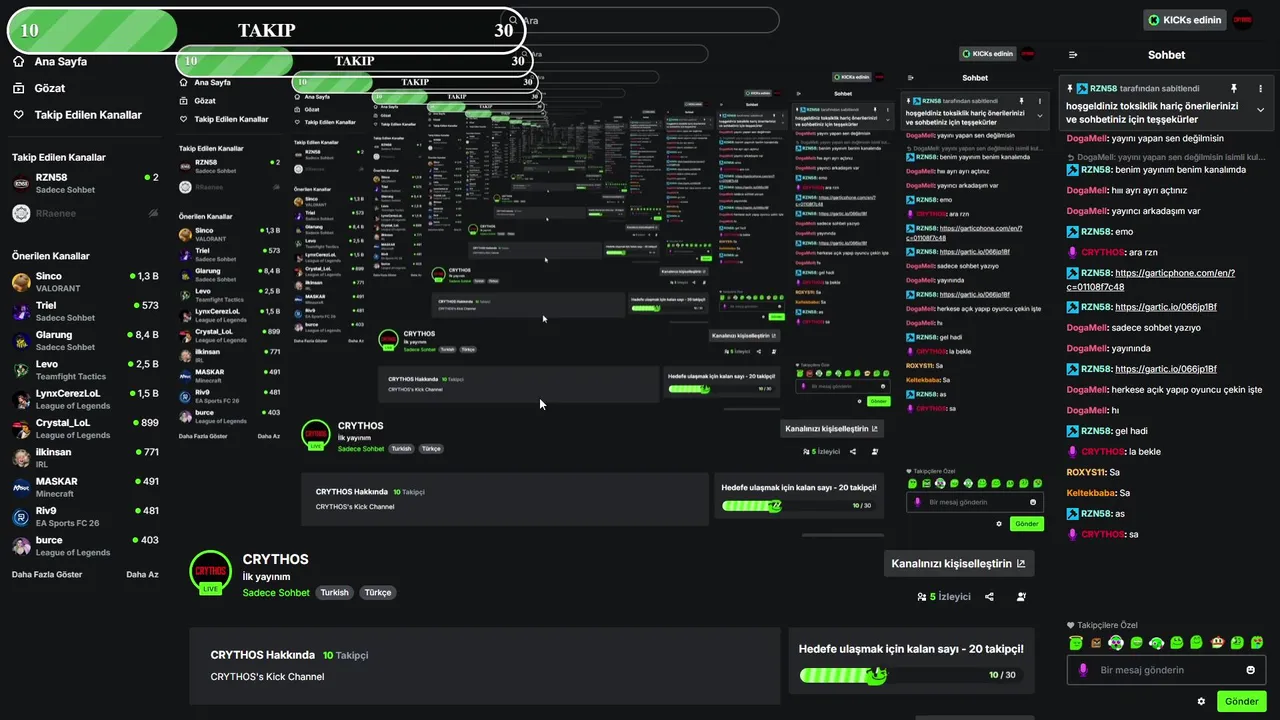This screenshot has height=720, width=1280.
Task: Open LynxCerezLoL channel avatar in outermost sidebar
Action: [x=21, y=399]
